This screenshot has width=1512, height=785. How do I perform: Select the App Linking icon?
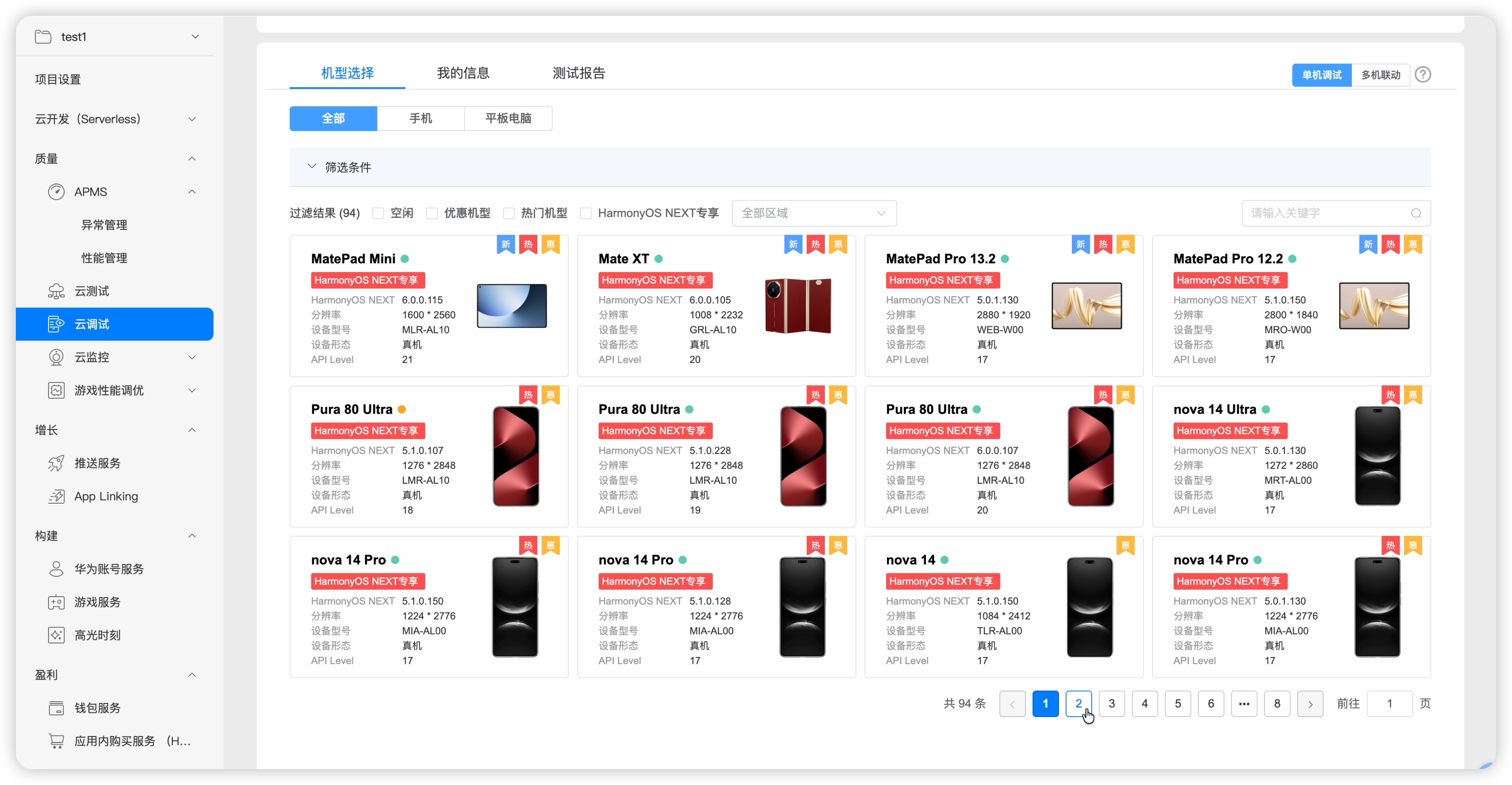pos(56,496)
